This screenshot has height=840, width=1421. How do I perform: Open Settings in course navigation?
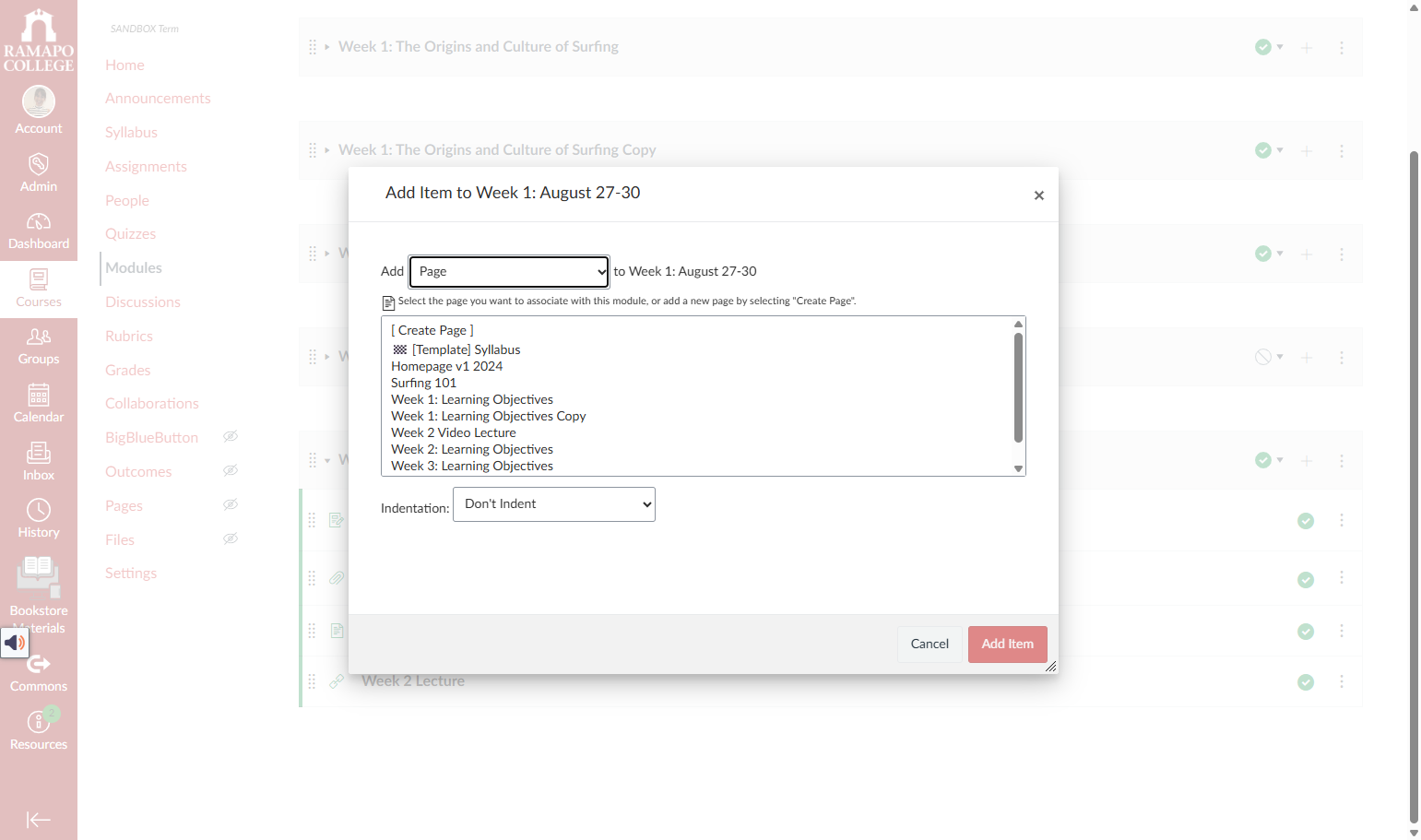click(x=131, y=573)
